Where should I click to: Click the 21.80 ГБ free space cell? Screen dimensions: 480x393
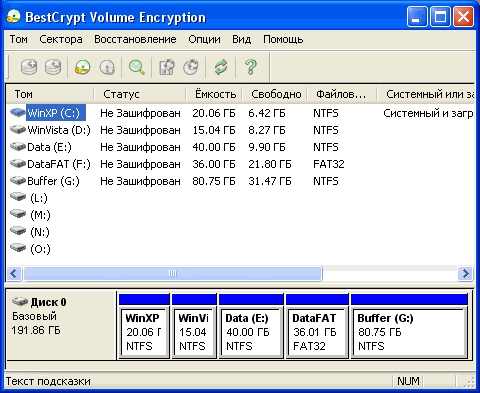click(270, 164)
